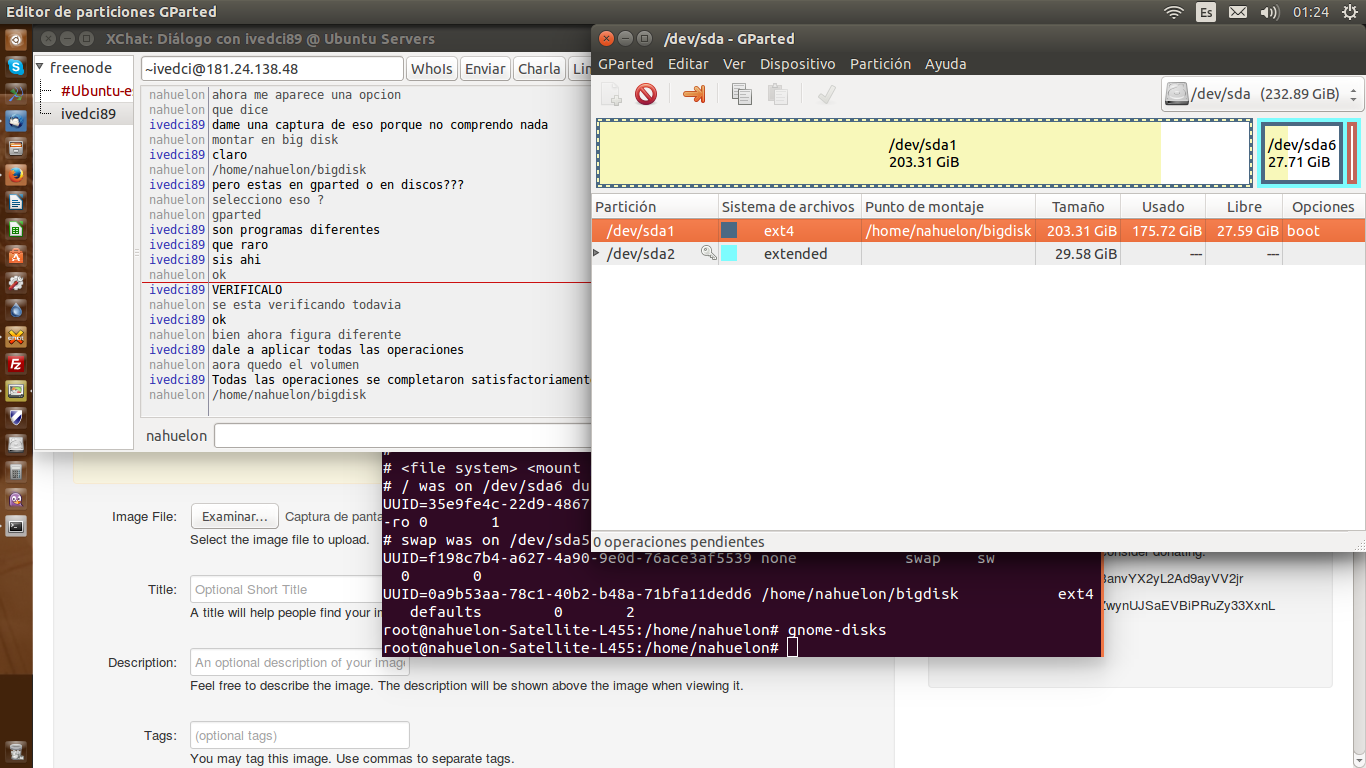Expand the /dev/sda2 extended partition row
The height and width of the screenshot is (768, 1366).
click(x=597, y=254)
